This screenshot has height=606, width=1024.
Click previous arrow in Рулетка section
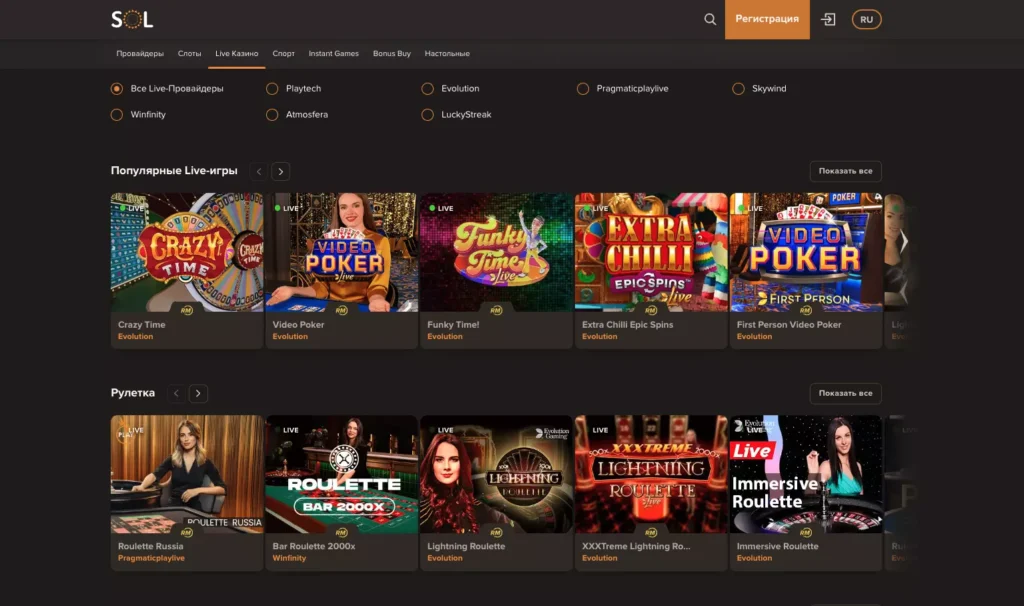coord(177,394)
